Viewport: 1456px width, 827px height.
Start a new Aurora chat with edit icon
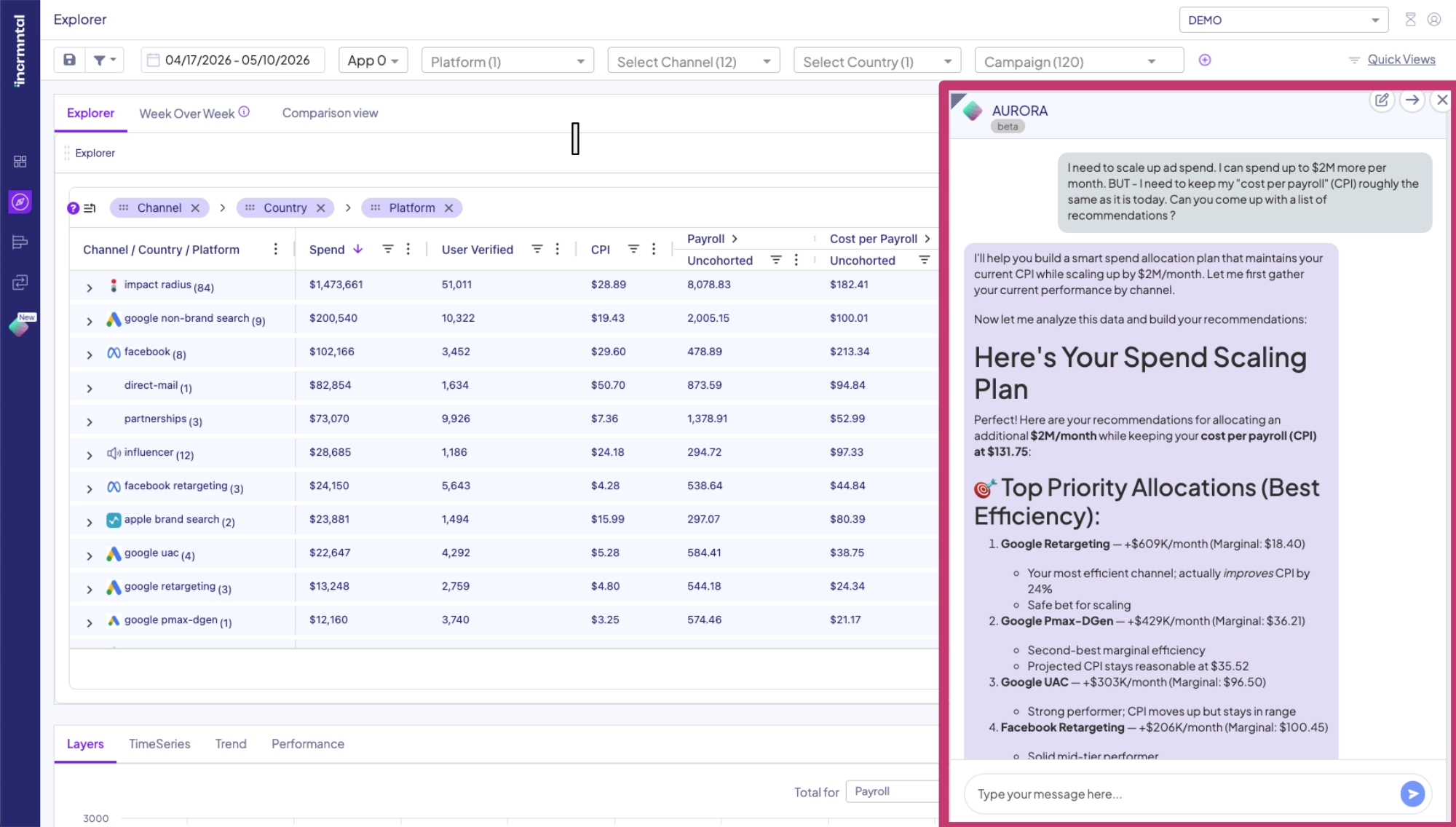1382,100
